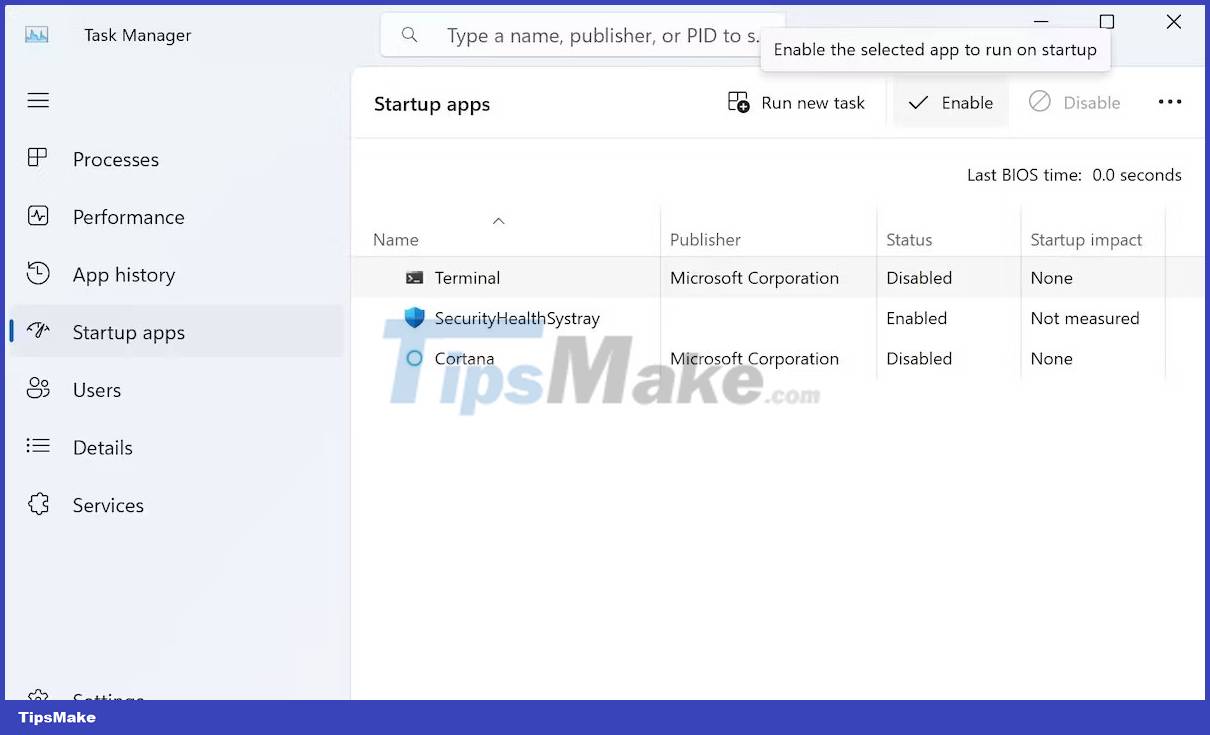1210x735 pixels.
Task: Click the Startup apps page heading
Action: tap(432, 104)
